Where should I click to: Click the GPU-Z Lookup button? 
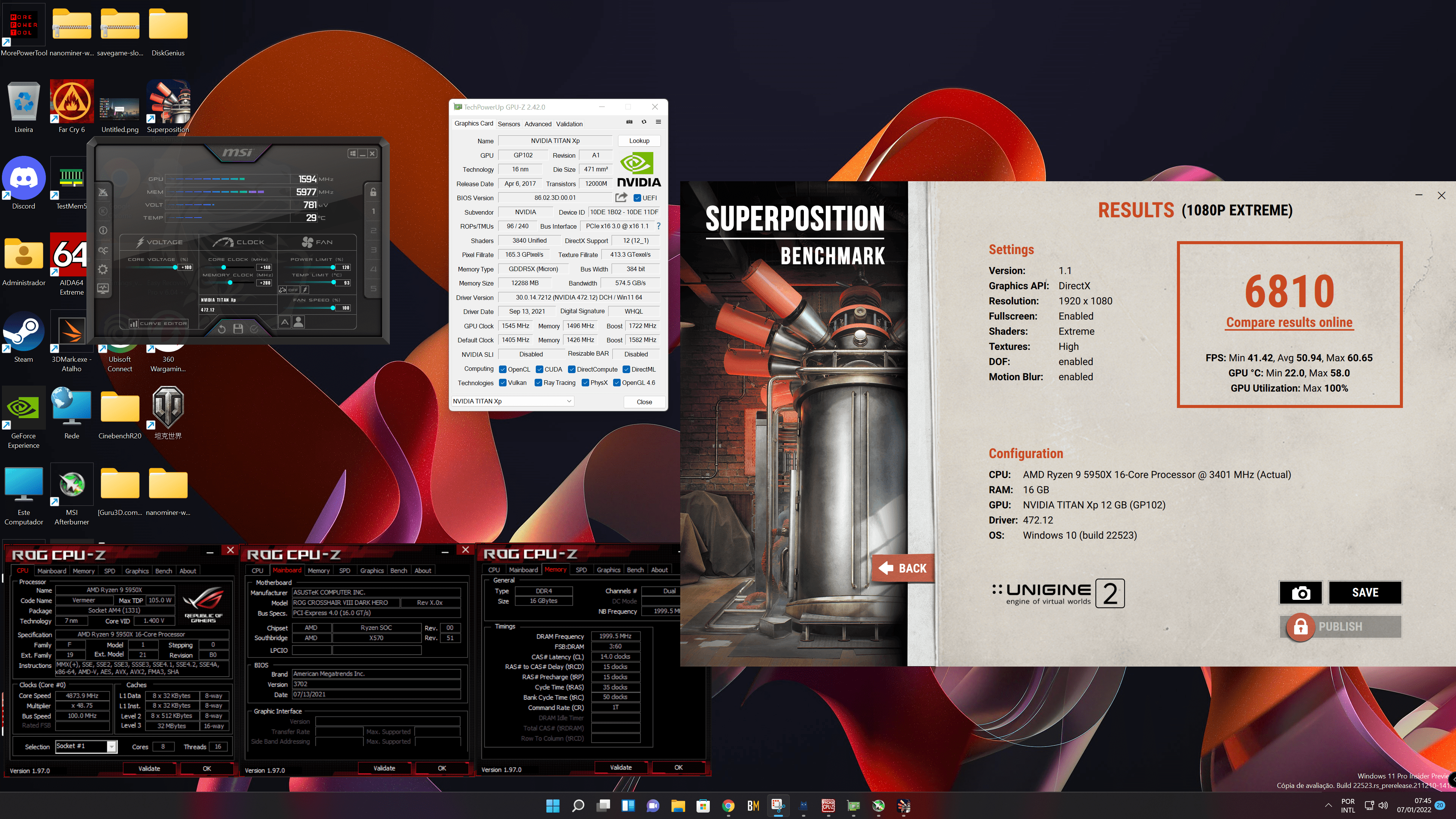click(639, 141)
